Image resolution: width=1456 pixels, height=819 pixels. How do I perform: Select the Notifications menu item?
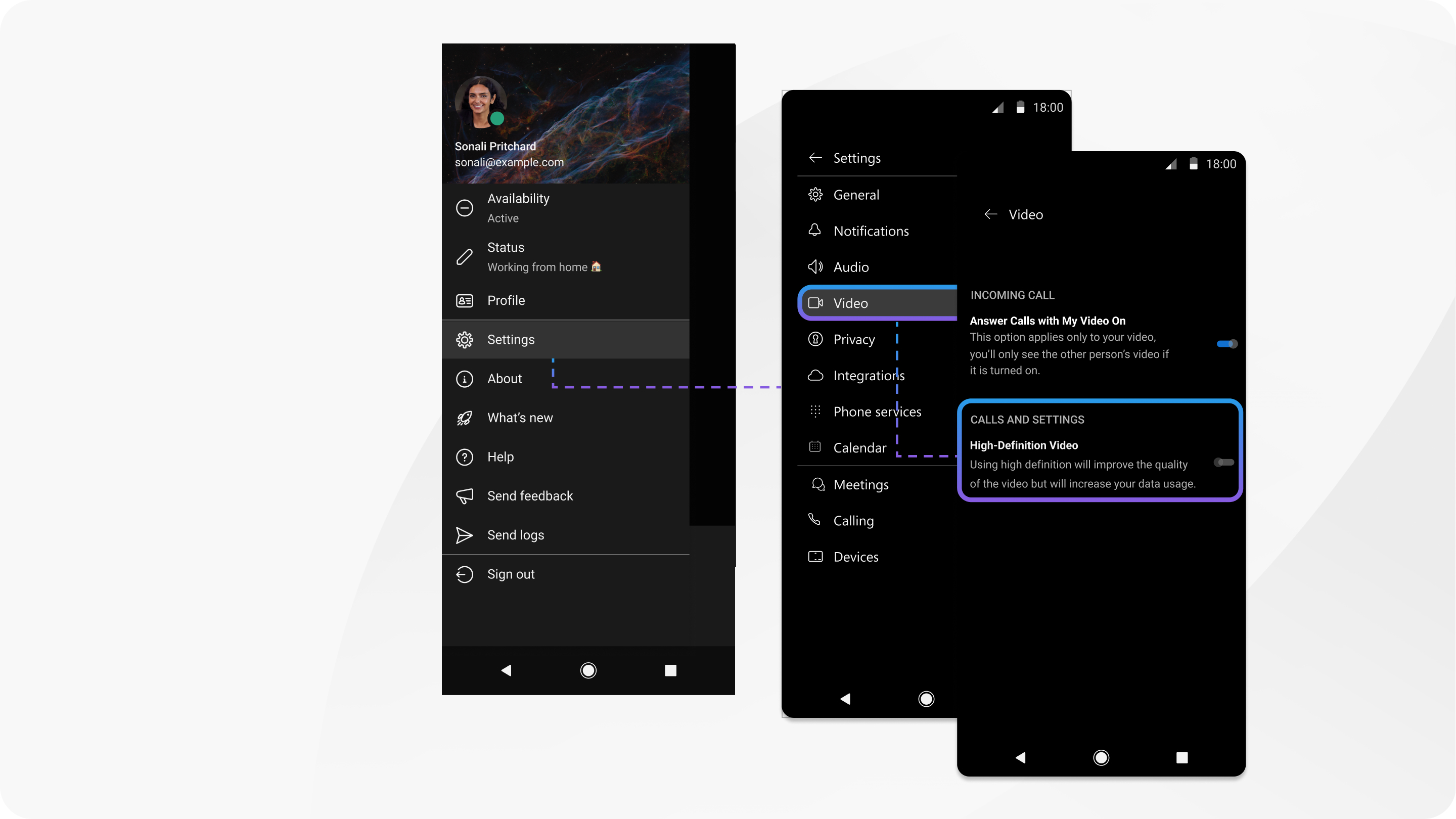click(870, 231)
